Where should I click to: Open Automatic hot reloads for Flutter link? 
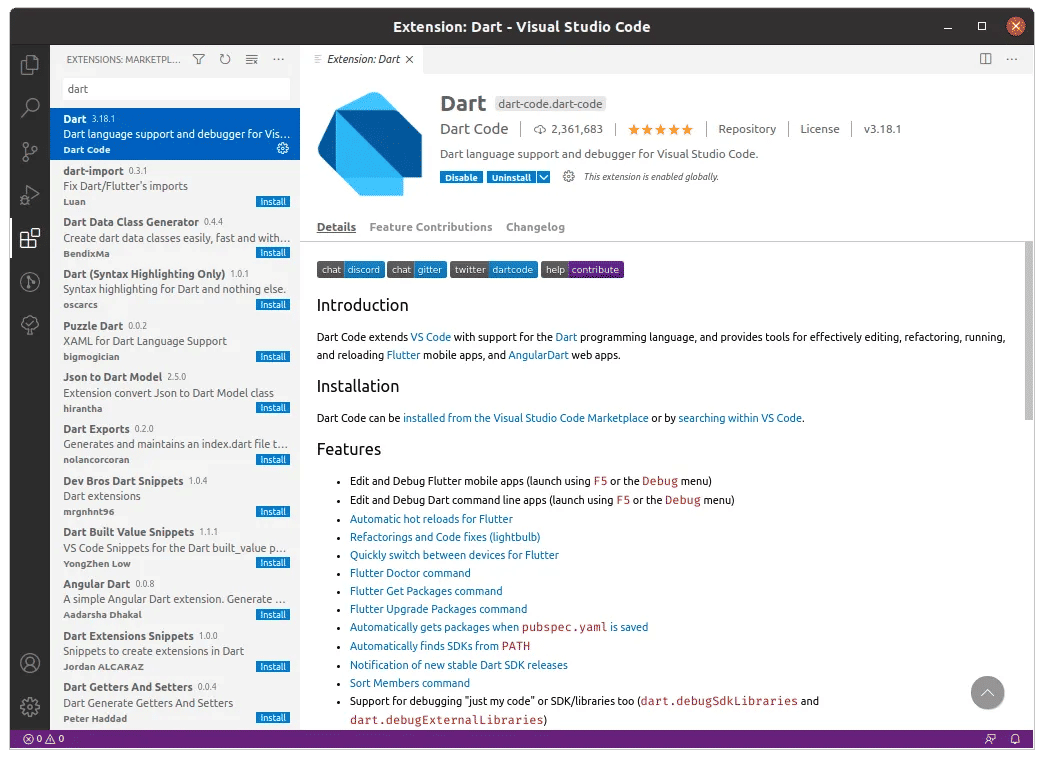pos(431,519)
